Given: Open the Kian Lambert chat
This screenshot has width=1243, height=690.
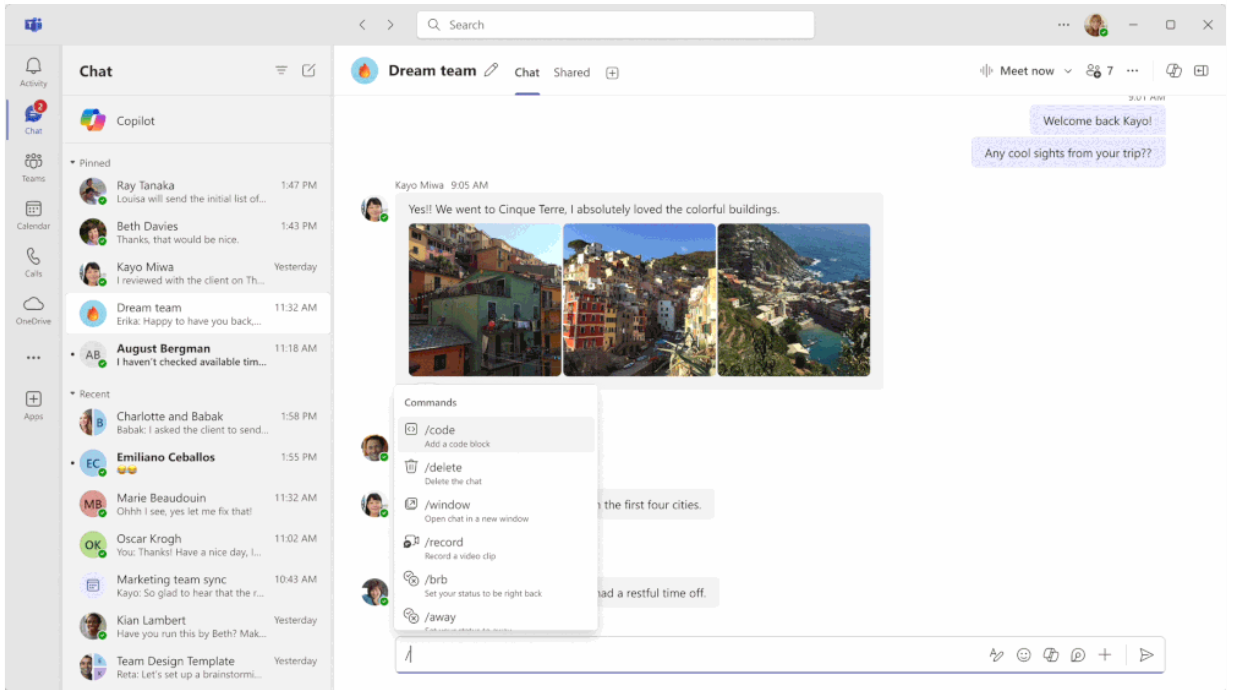Looking at the screenshot, I should pyautogui.click(x=197, y=626).
